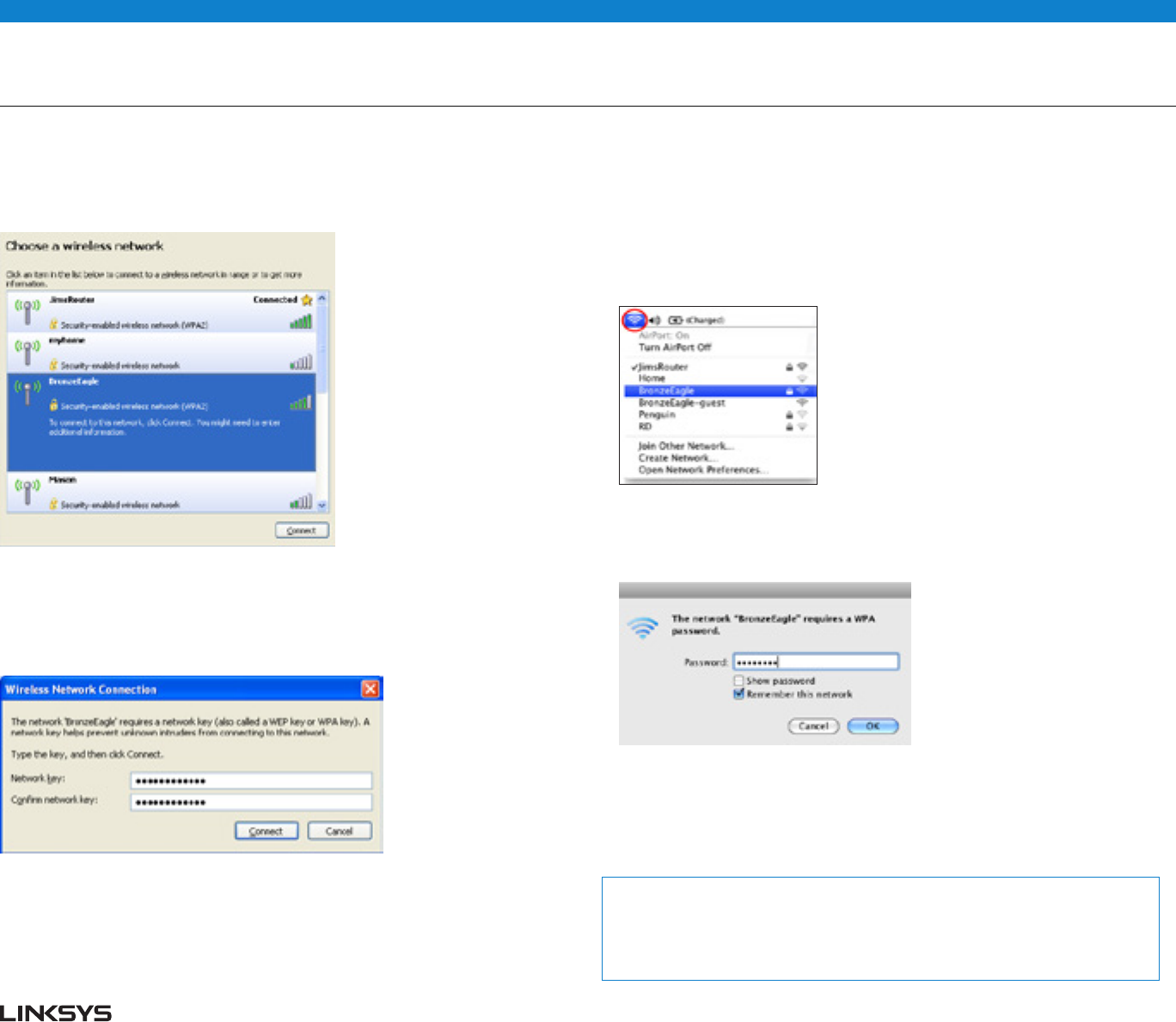Click Connect in Wireless Network Connection dialog
This screenshot has width=1176, height=1022.
click(x=266, y=831)
